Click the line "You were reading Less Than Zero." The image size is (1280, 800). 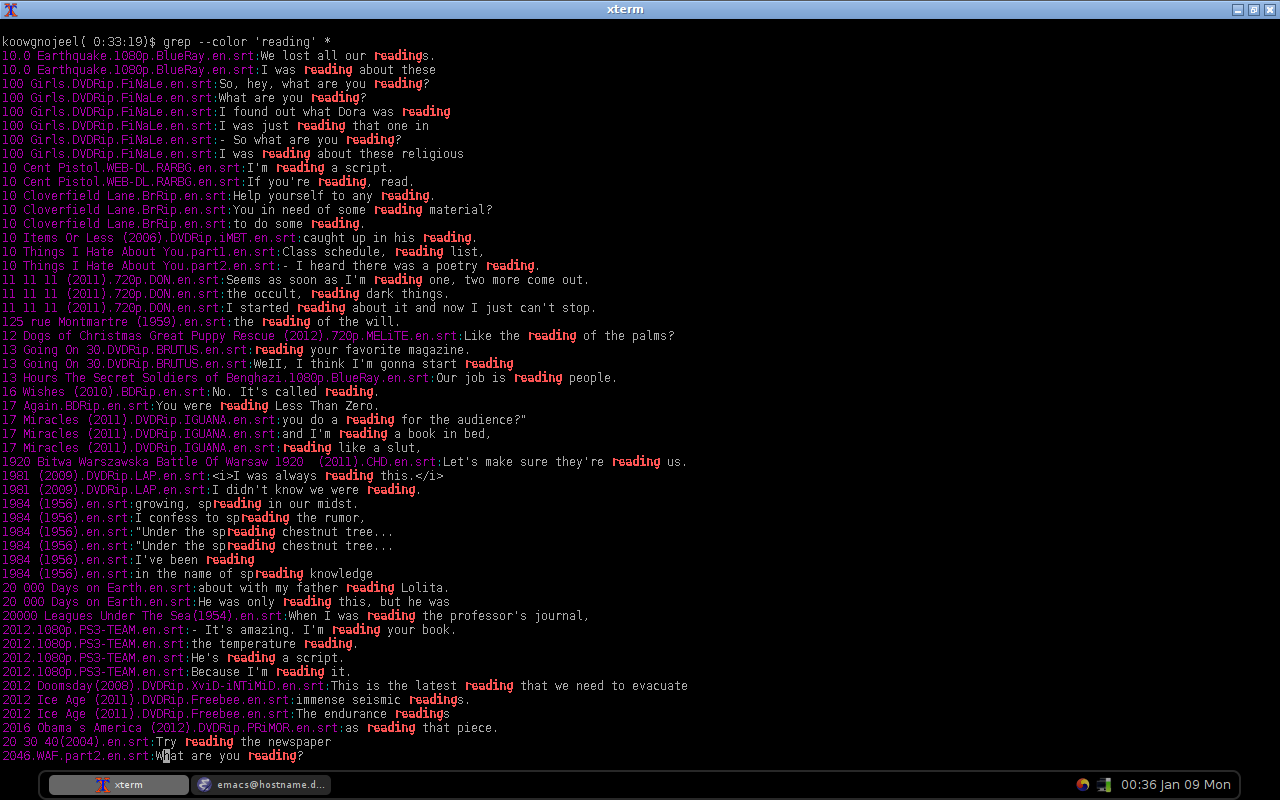[267, 406]
